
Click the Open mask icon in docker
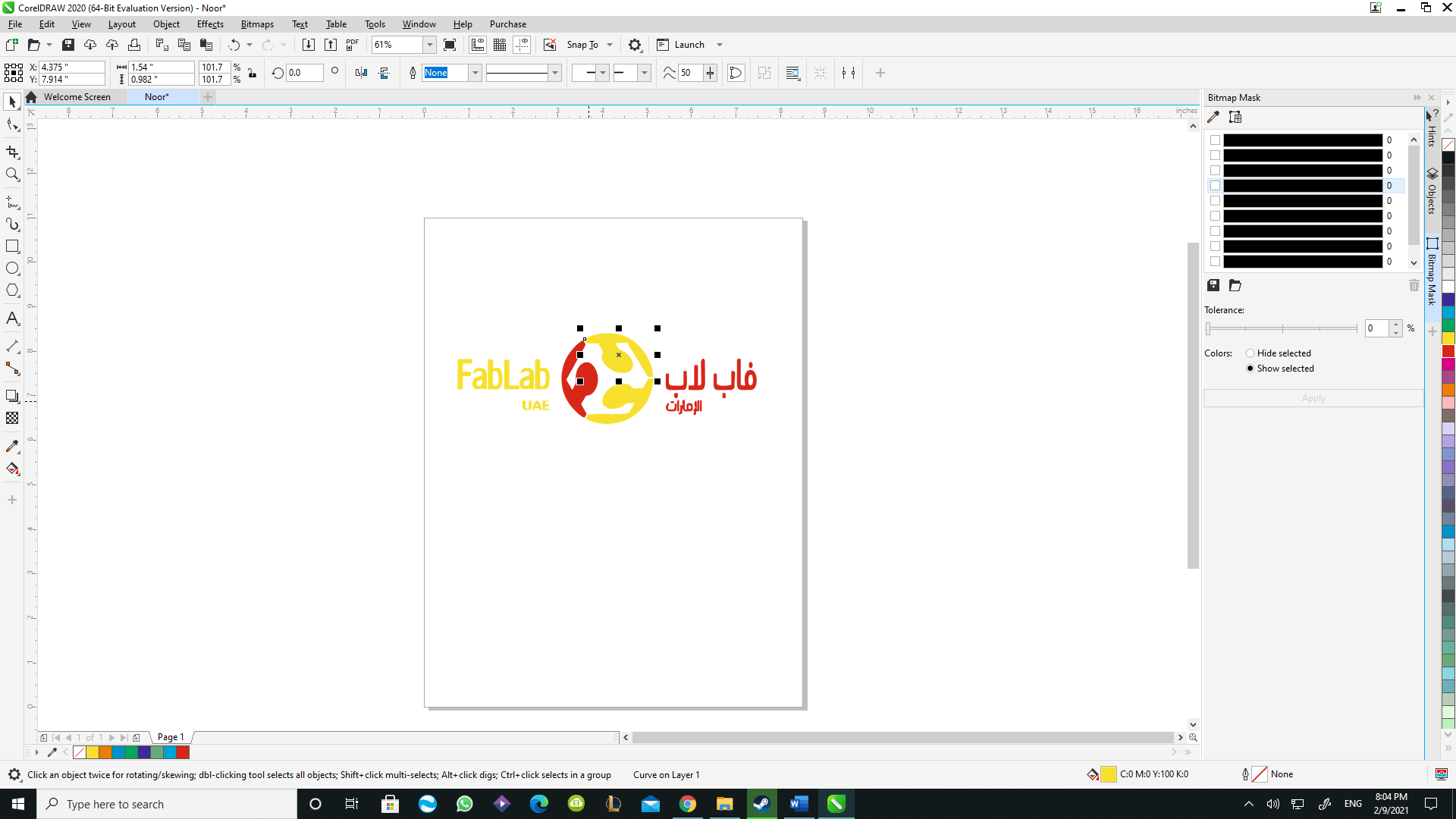coord(1235,285)
